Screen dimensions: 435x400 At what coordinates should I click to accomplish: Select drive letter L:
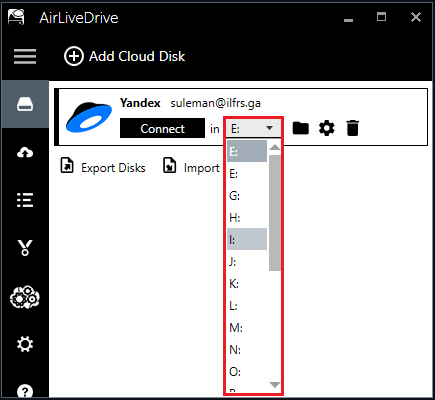pos(247,305)
